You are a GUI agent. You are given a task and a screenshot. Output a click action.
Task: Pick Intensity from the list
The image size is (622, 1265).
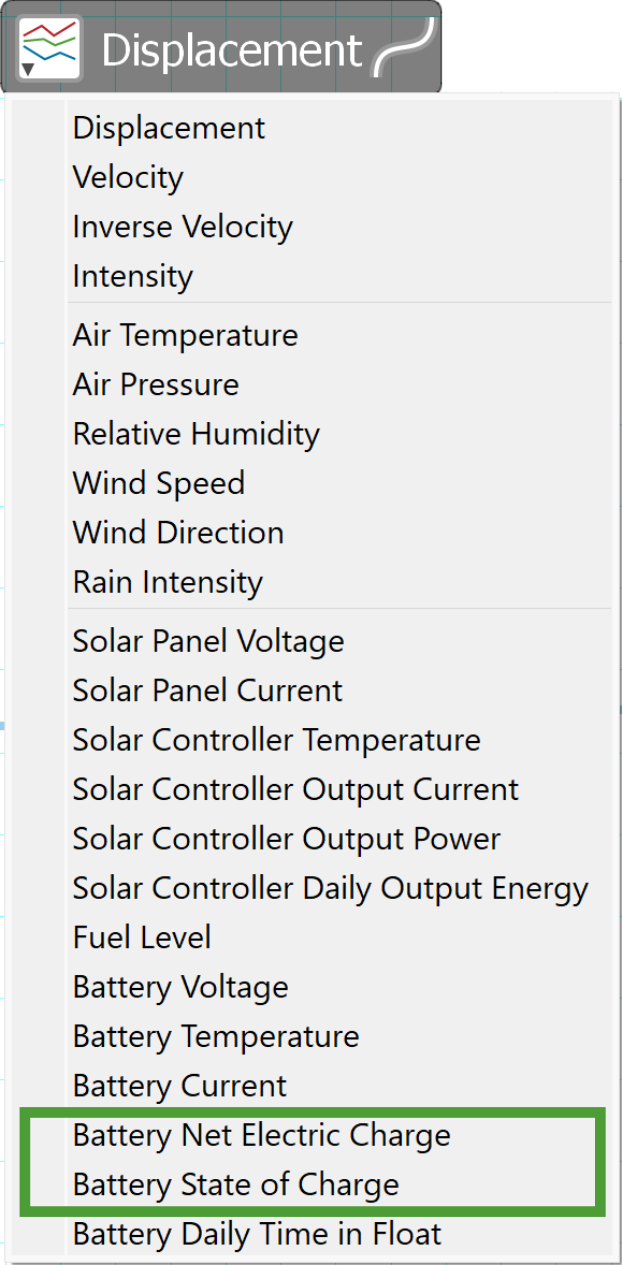coord(340,275)
